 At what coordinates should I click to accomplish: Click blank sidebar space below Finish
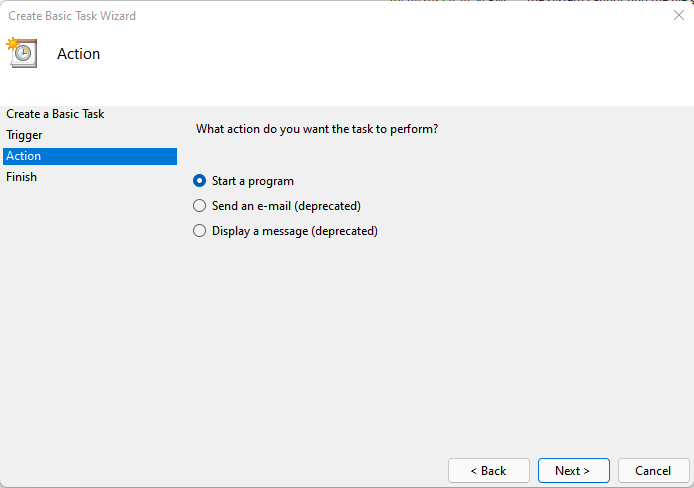click(x=88, y=320)
